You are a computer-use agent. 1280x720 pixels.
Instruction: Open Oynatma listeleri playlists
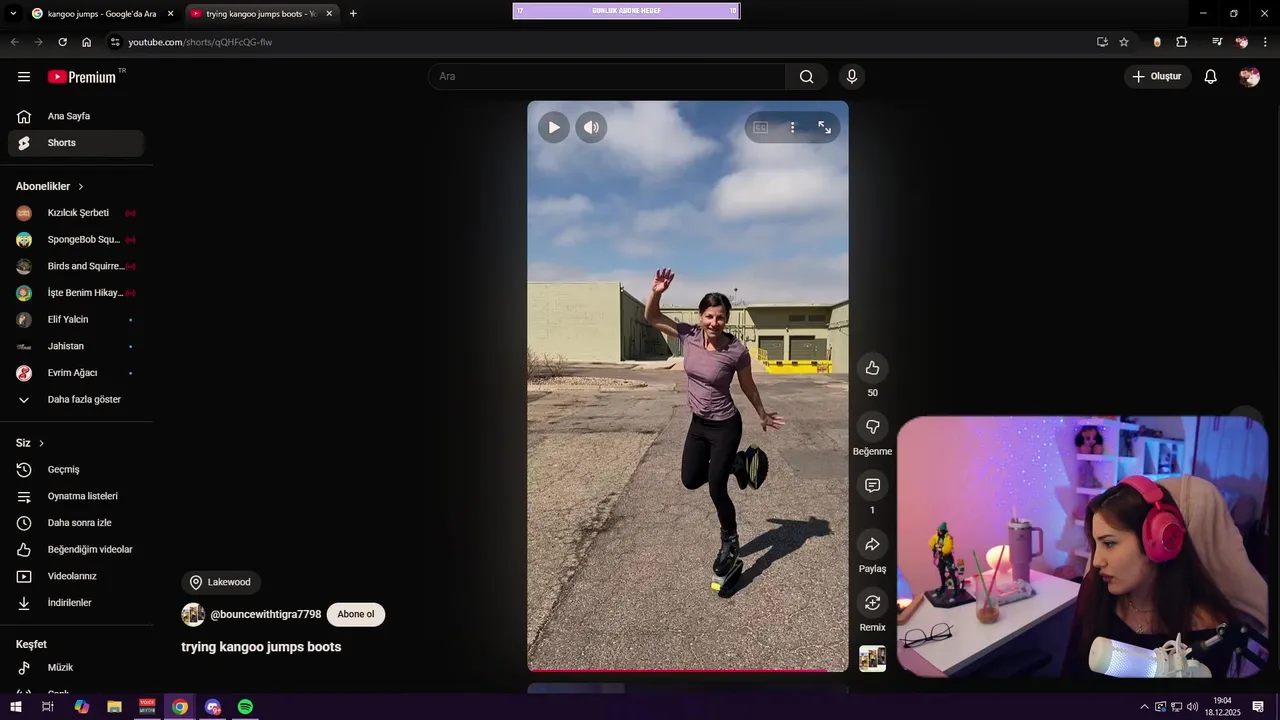(76, 496)
